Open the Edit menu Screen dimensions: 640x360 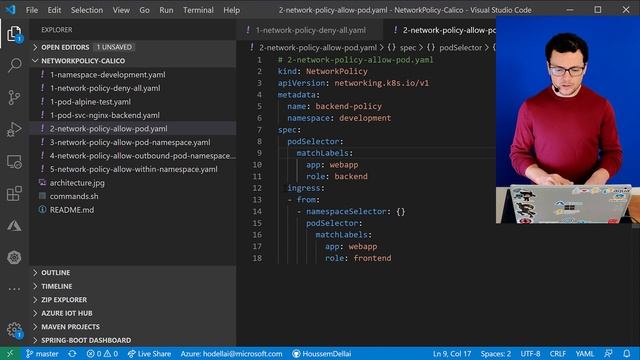[54, 10]
